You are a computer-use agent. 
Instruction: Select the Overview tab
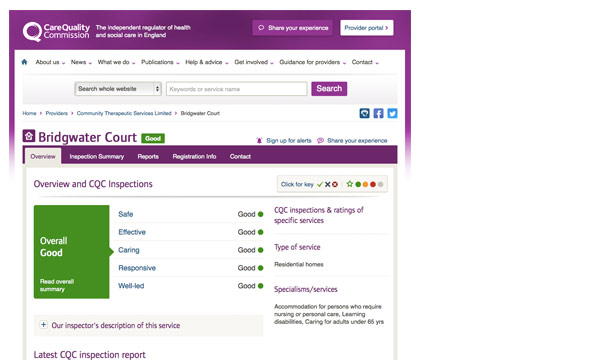coord(43,156)
